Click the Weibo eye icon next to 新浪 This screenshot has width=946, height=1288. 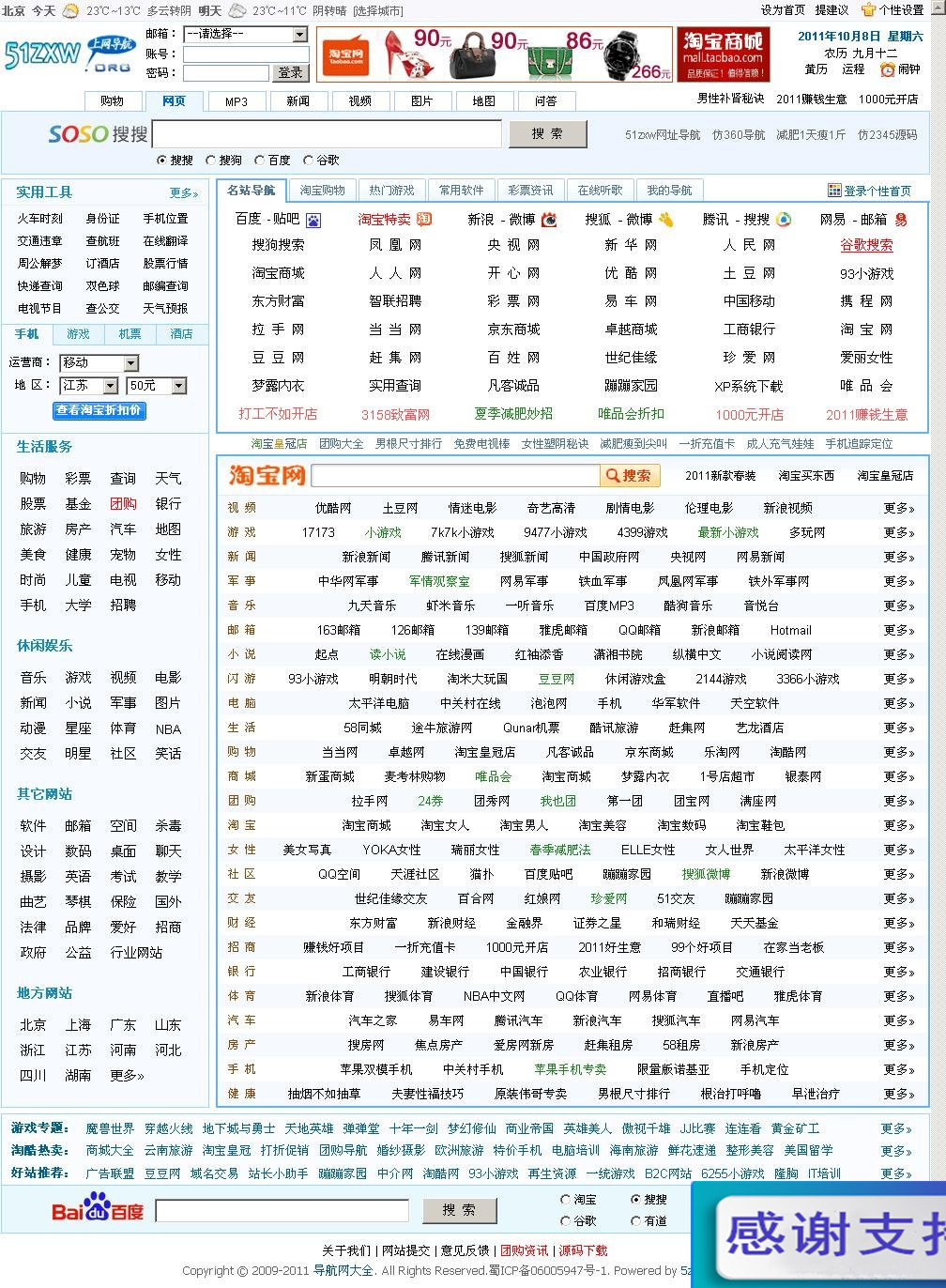549,220
